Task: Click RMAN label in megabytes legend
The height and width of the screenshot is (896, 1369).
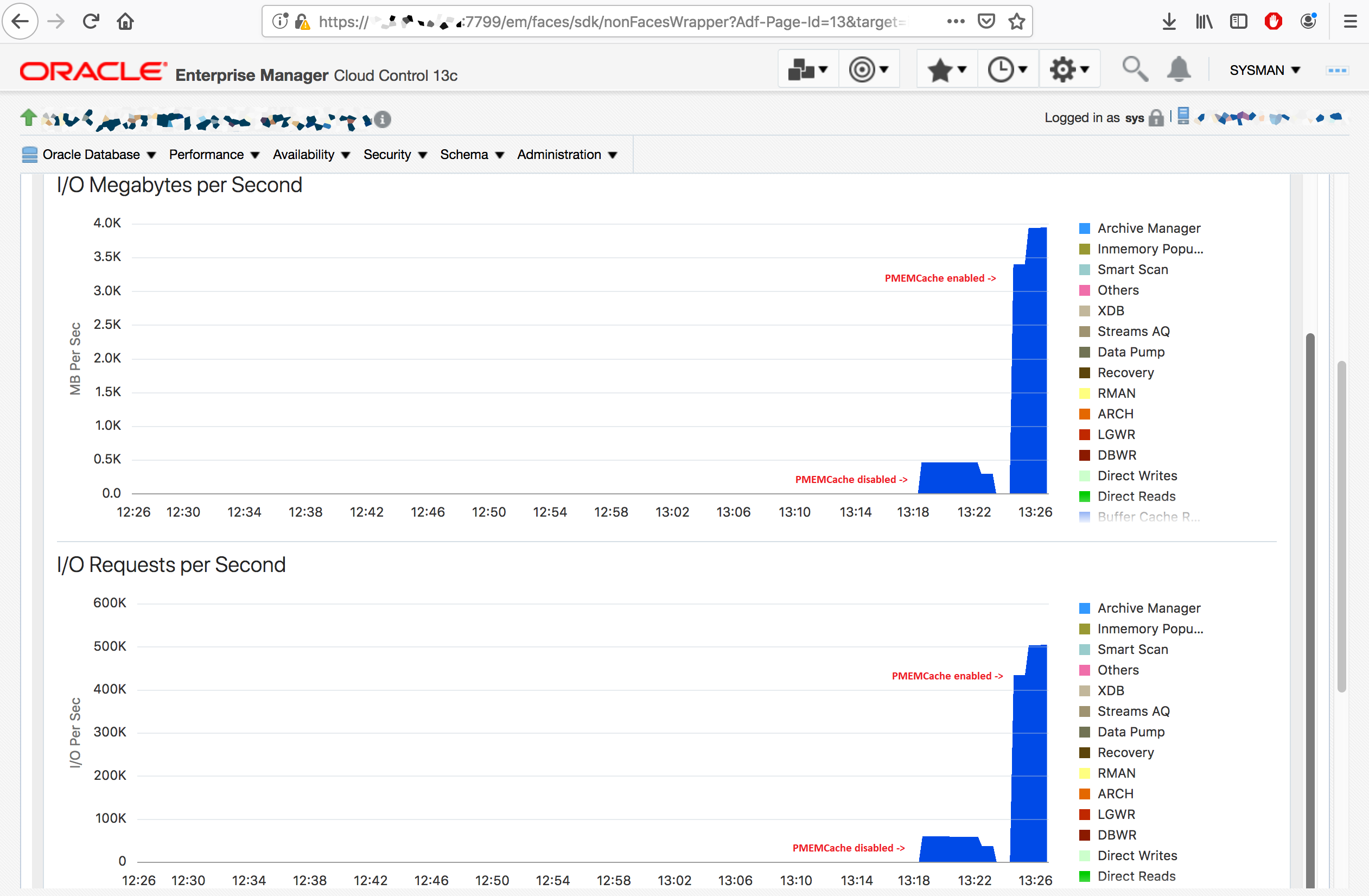Action: (1117, 393)
